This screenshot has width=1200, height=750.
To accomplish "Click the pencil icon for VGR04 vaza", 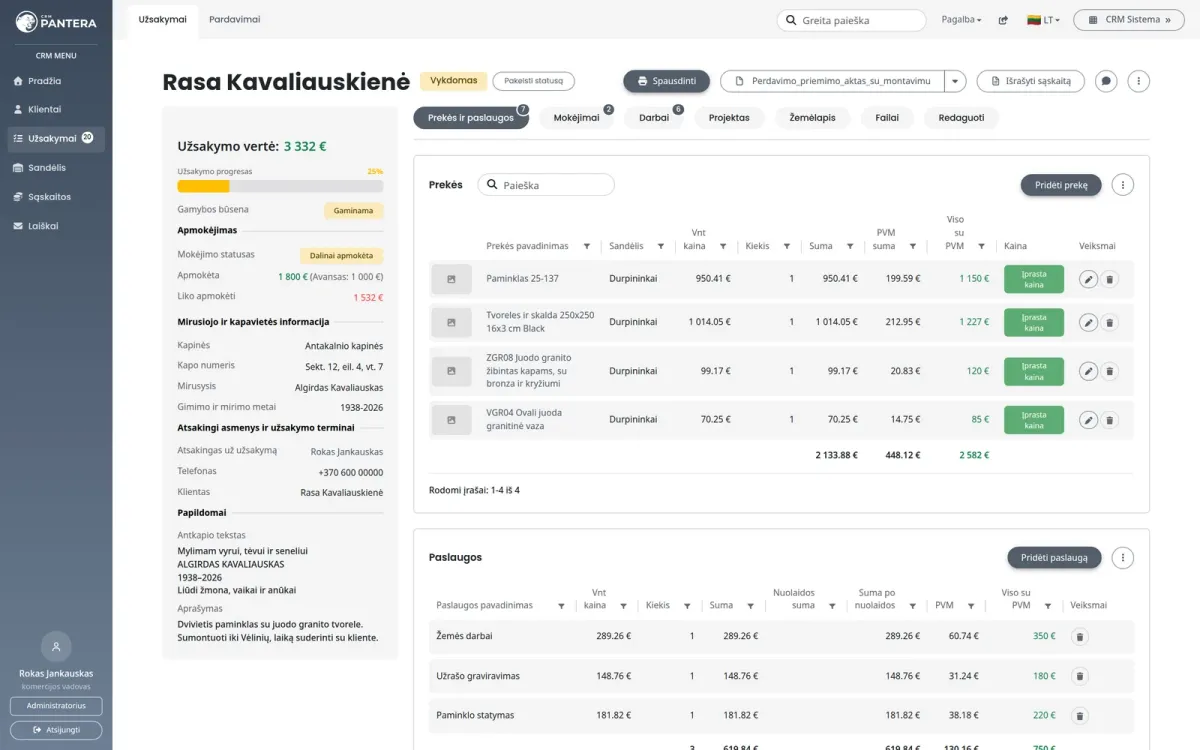I will pyautogui.click(x=1088, y=420).
